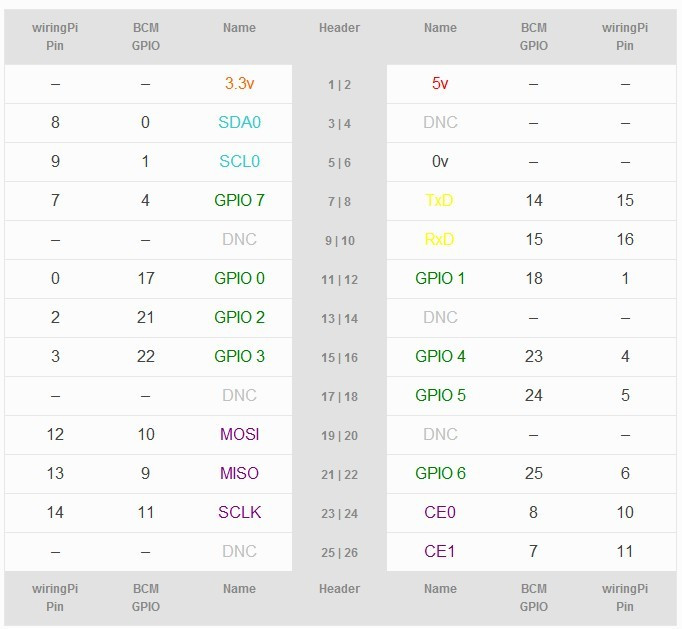Screen dimensions: 682x629
Task: Select the SCL0 pin name
Action: click(x=239, y=161)
